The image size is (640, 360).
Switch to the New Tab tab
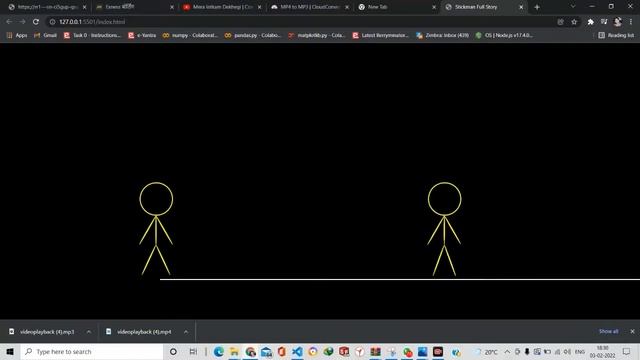coord(397,7)
